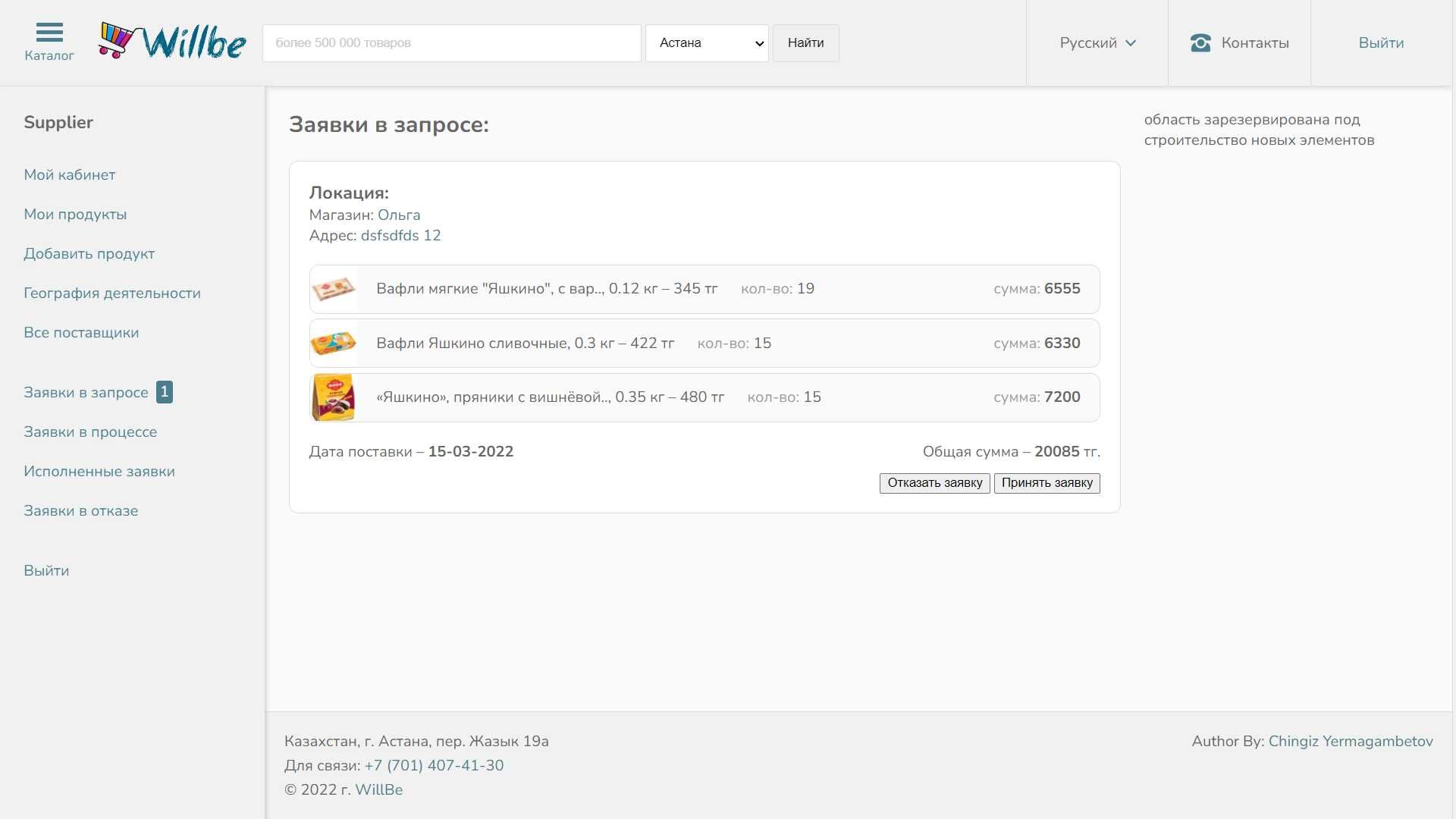
Task: Open Исполненные заявки
Action: tap(99, 472)
